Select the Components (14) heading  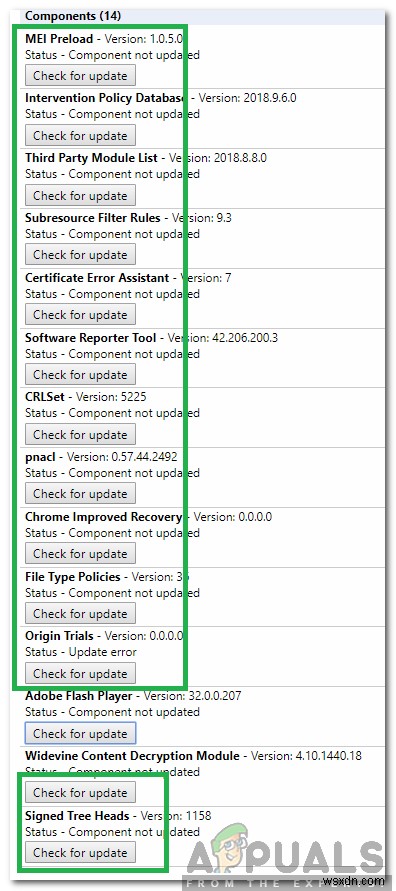pyautogui.click(x=73, y=16)
